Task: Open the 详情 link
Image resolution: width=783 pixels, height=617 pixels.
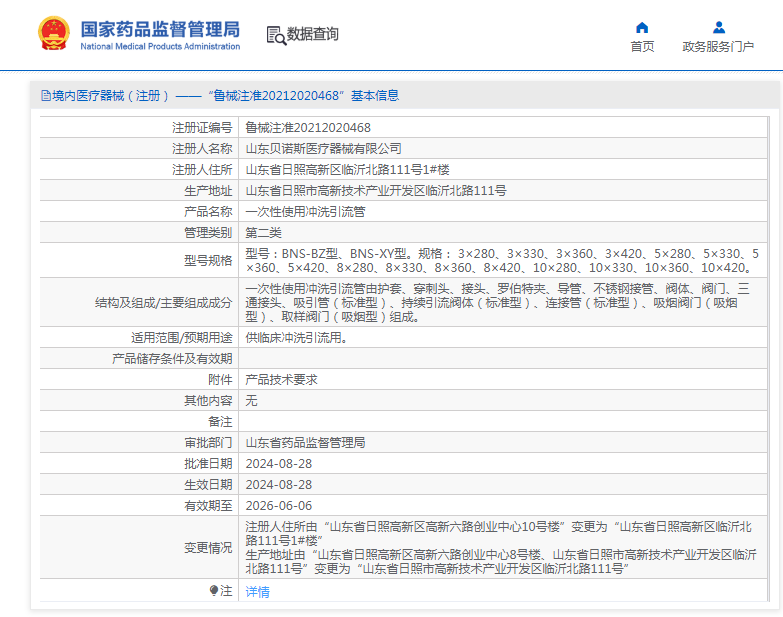Action: coord(257,592)
